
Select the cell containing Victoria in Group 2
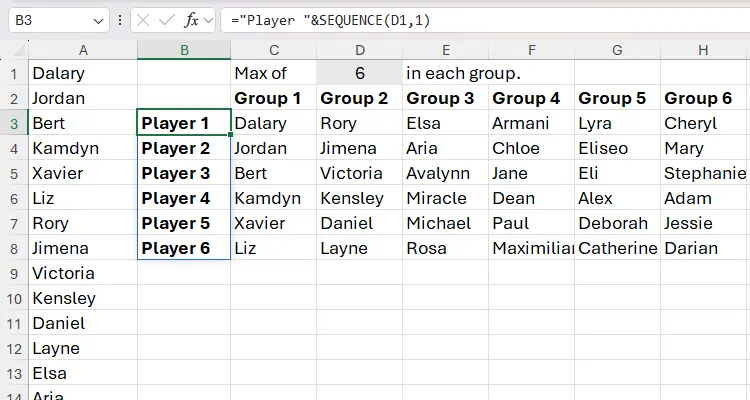[360, 173]
